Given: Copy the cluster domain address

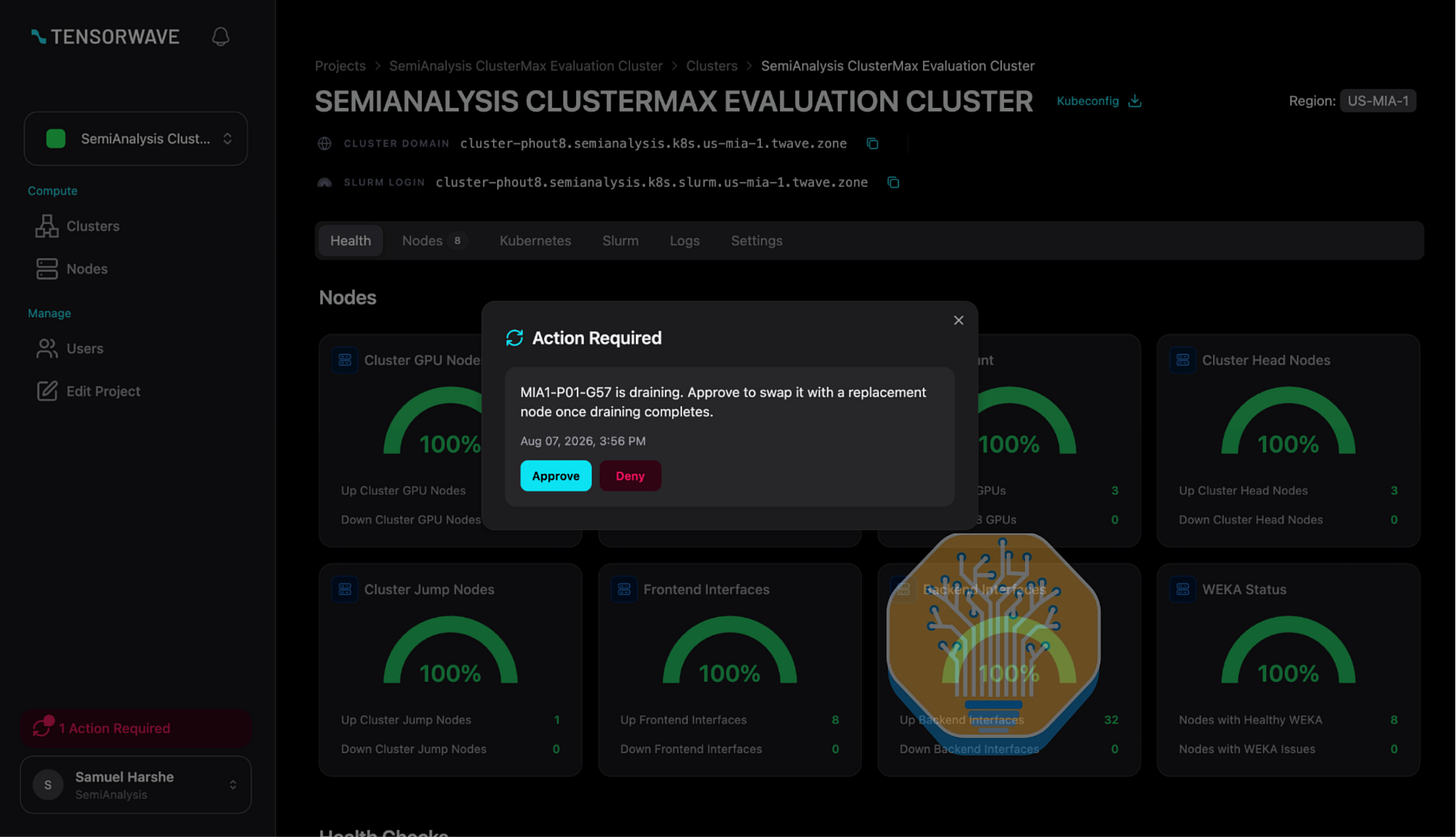Looking at the screenshot, I should tap(872, 144).
